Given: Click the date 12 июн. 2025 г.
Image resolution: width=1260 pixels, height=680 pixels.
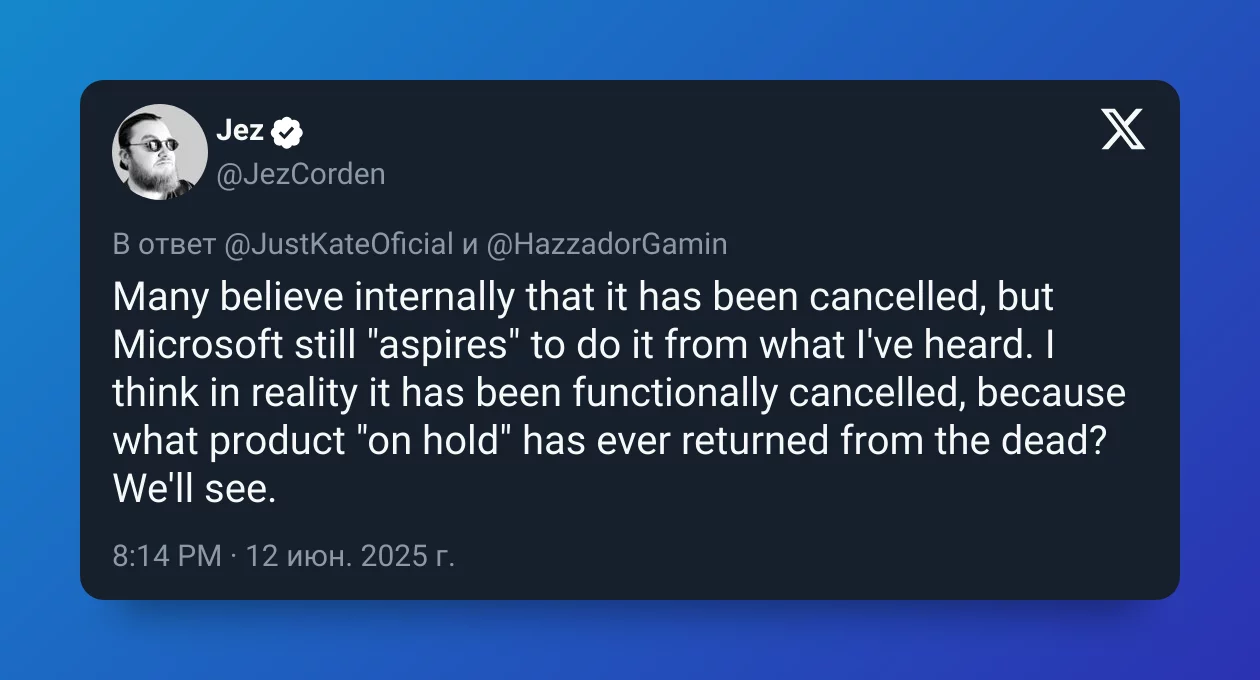Looking at the screenshot, I should point(350,555).
